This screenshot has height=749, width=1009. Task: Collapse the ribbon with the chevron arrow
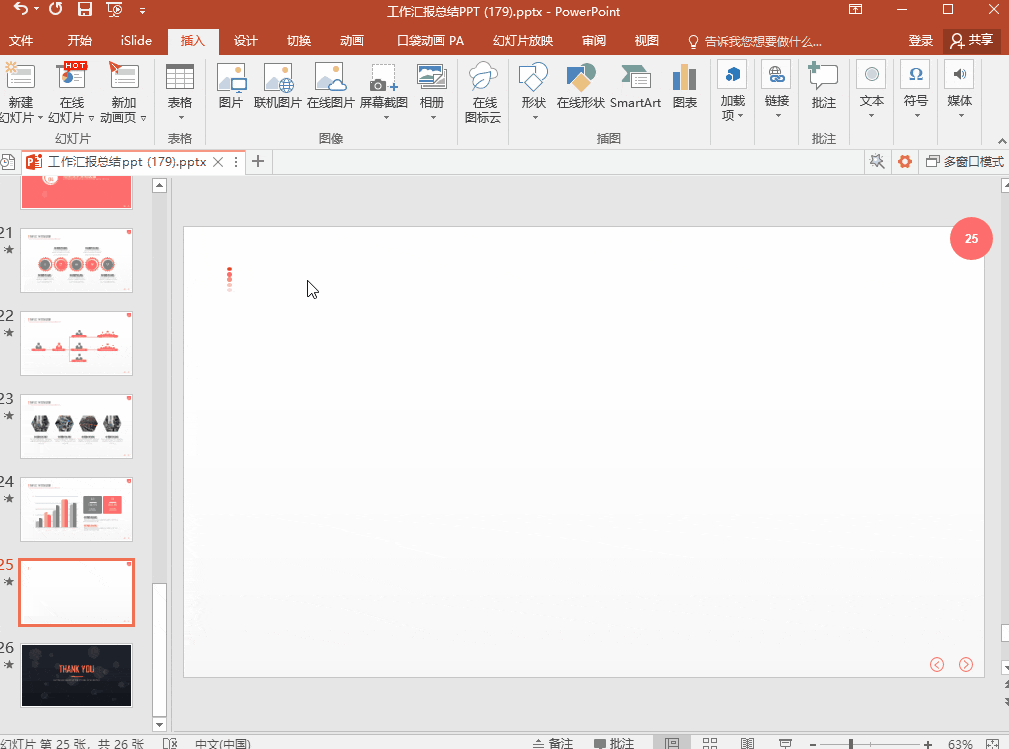coord(1002,140)
